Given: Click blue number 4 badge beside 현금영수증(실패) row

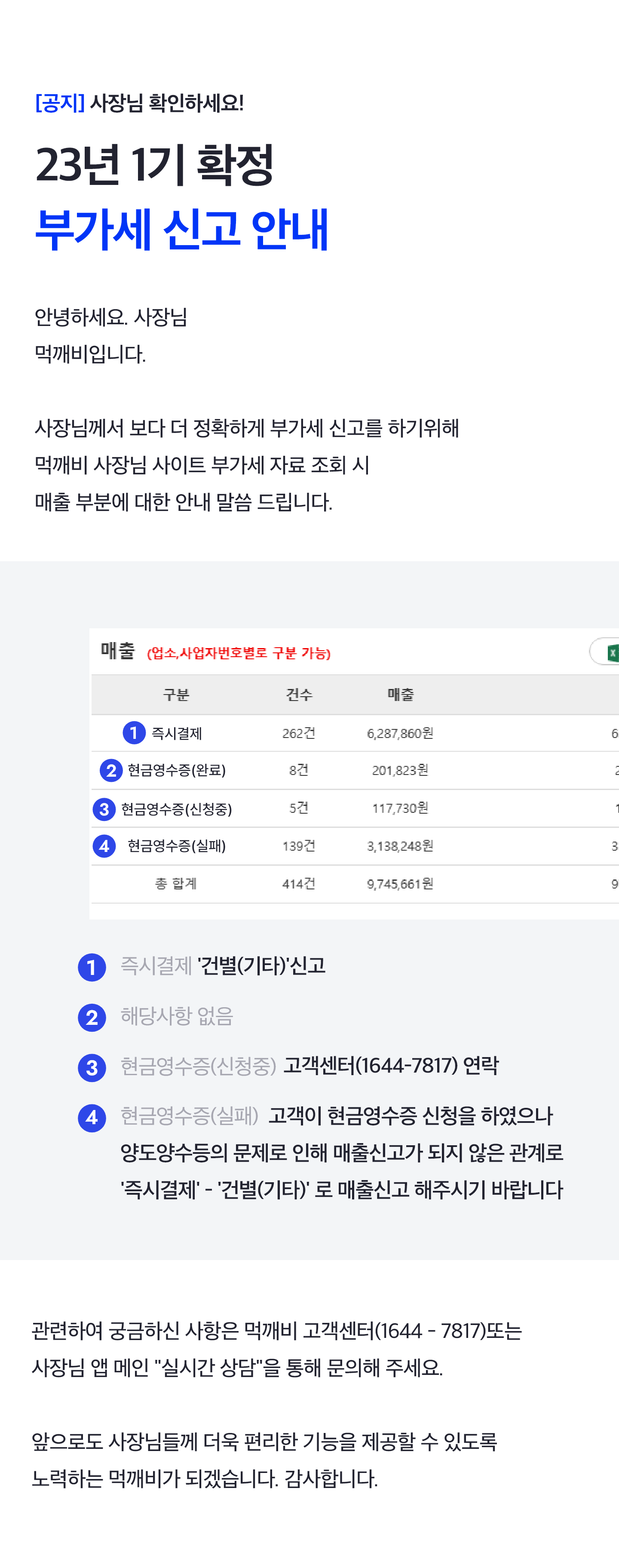Looking at the screenshot, I should tap(104, 846).
